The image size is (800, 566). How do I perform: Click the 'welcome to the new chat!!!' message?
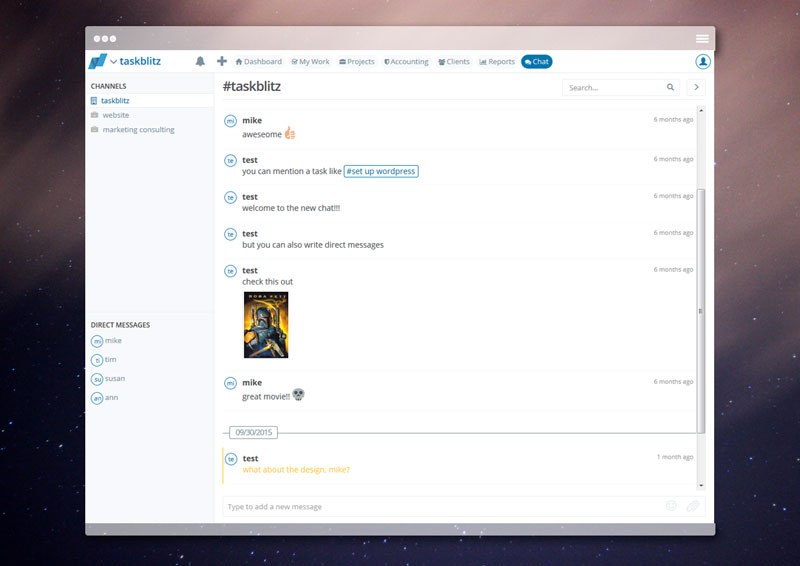click(291, 208)
